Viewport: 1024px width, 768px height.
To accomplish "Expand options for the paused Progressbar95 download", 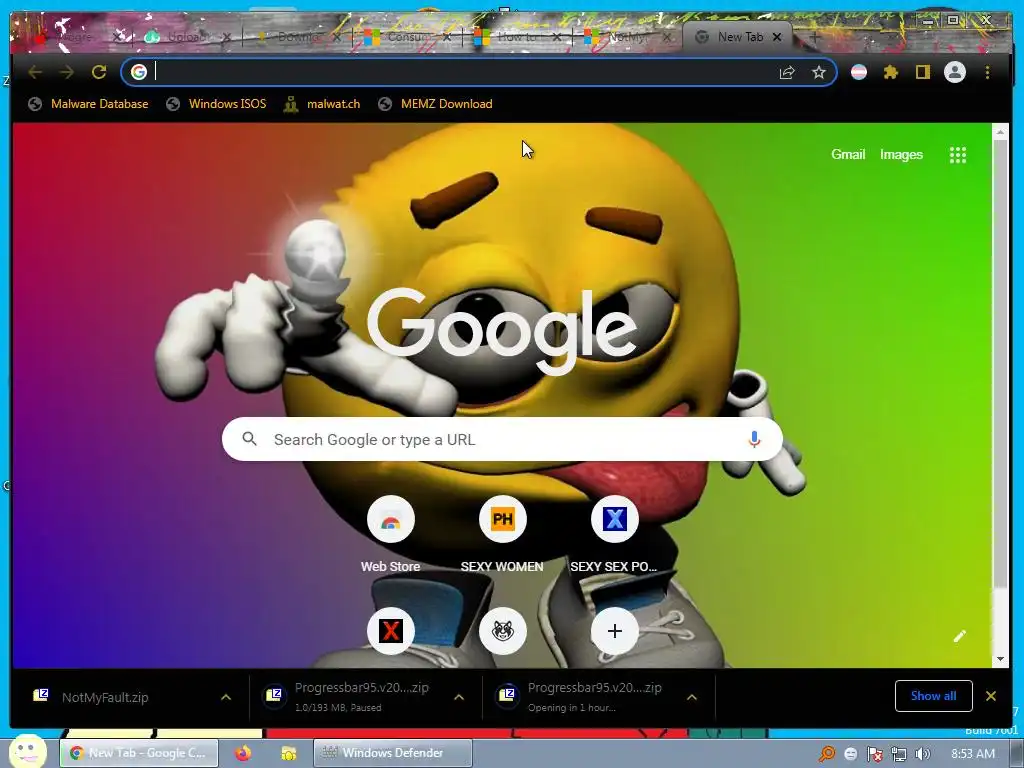I will [459, 697].
